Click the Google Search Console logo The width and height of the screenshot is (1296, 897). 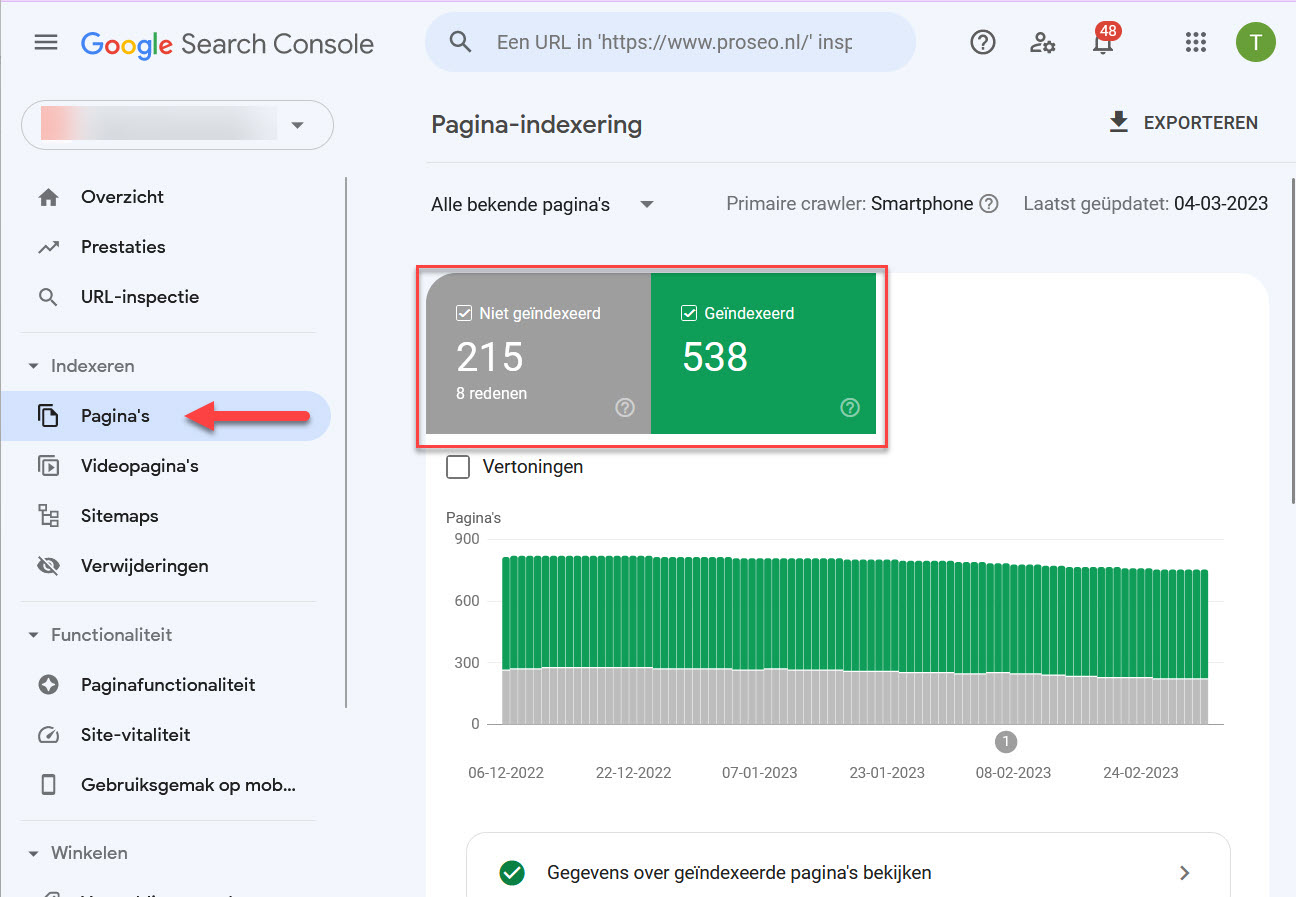pos(227,44)
